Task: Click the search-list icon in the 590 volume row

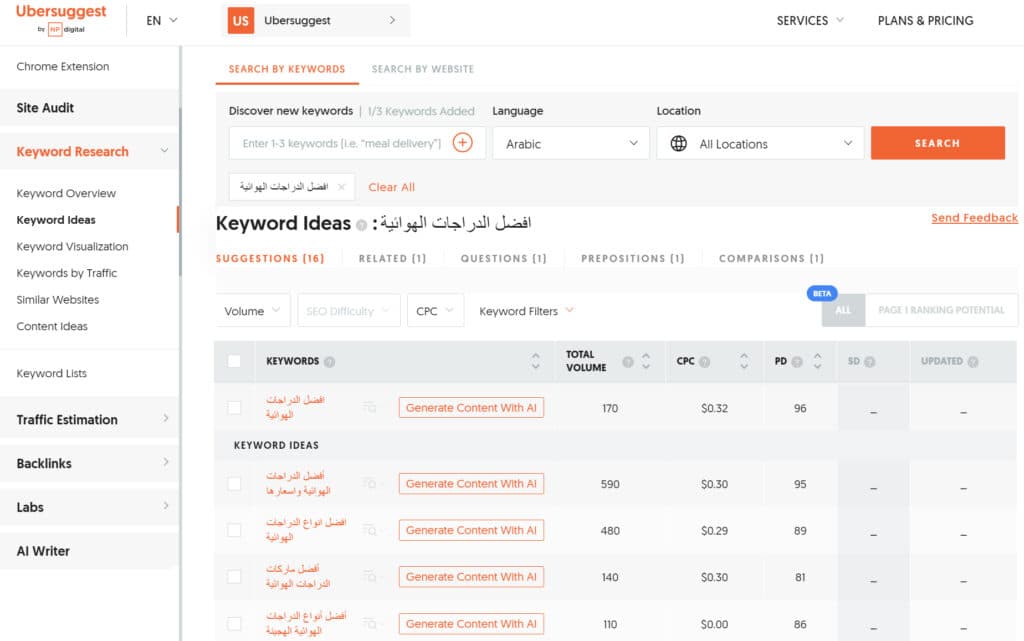Action: [x=370, y=484]
